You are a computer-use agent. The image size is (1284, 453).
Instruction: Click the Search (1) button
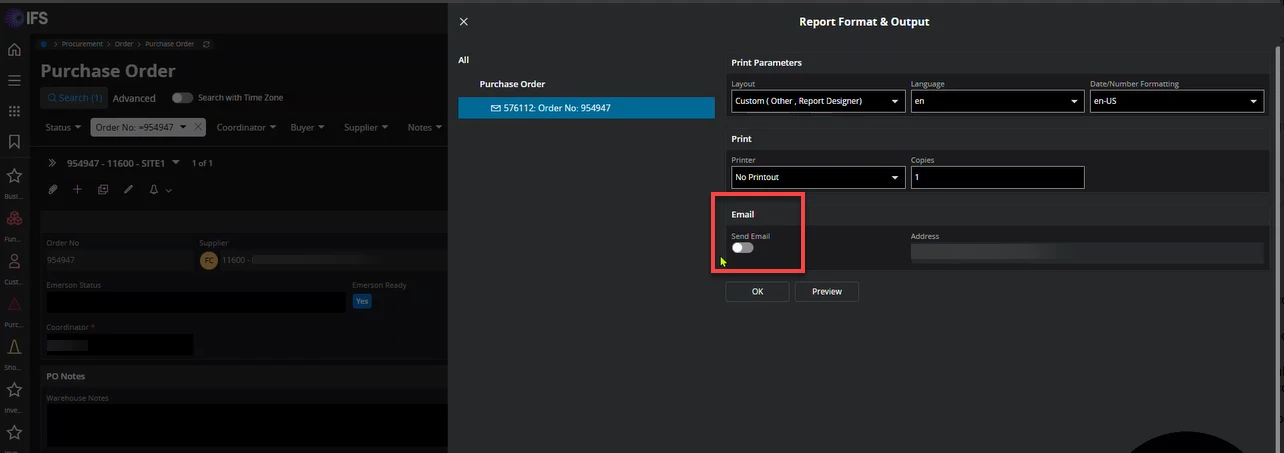click(x=74, y=98)
